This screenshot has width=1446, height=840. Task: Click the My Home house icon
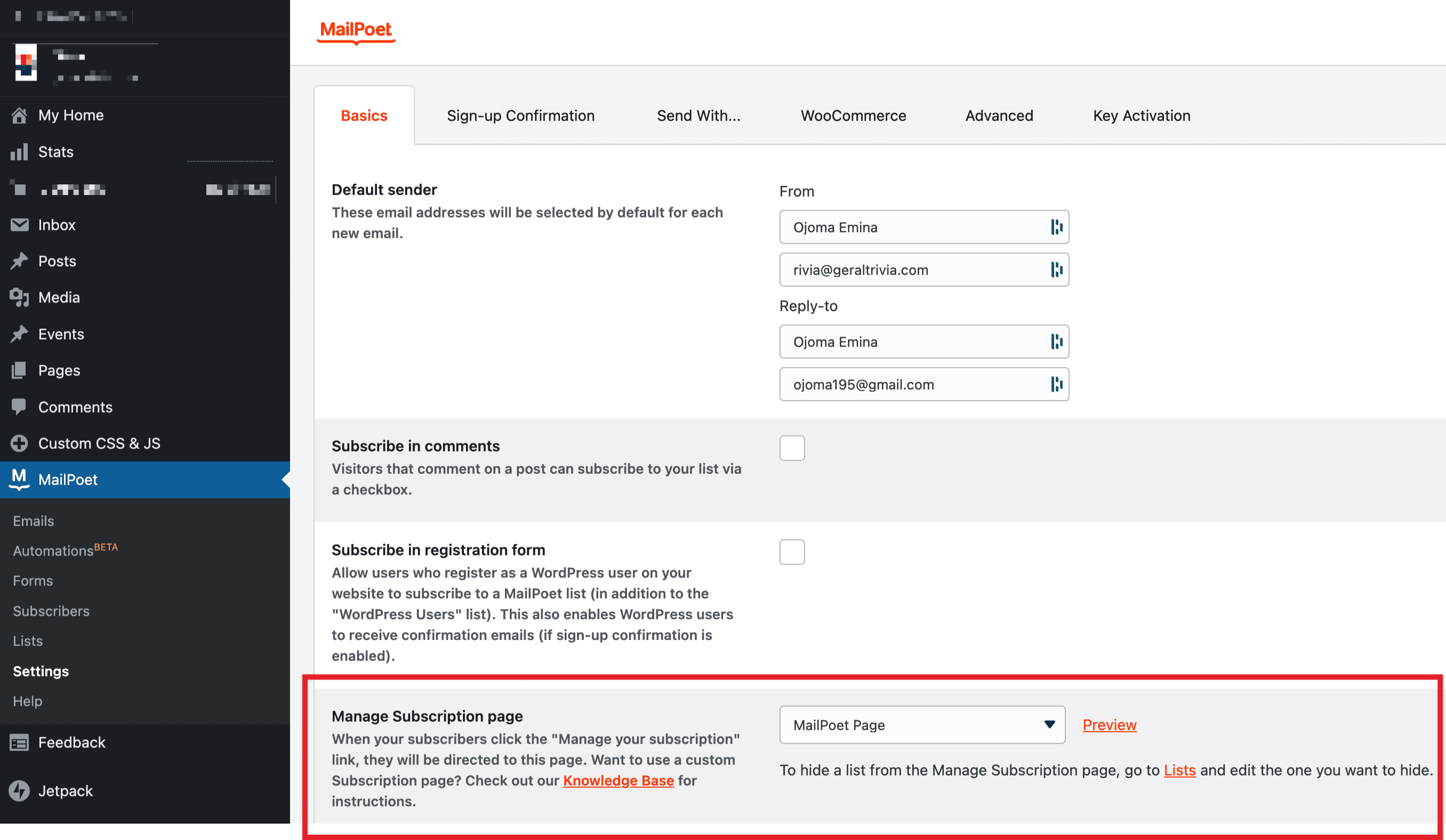click(x=19, y=115)
